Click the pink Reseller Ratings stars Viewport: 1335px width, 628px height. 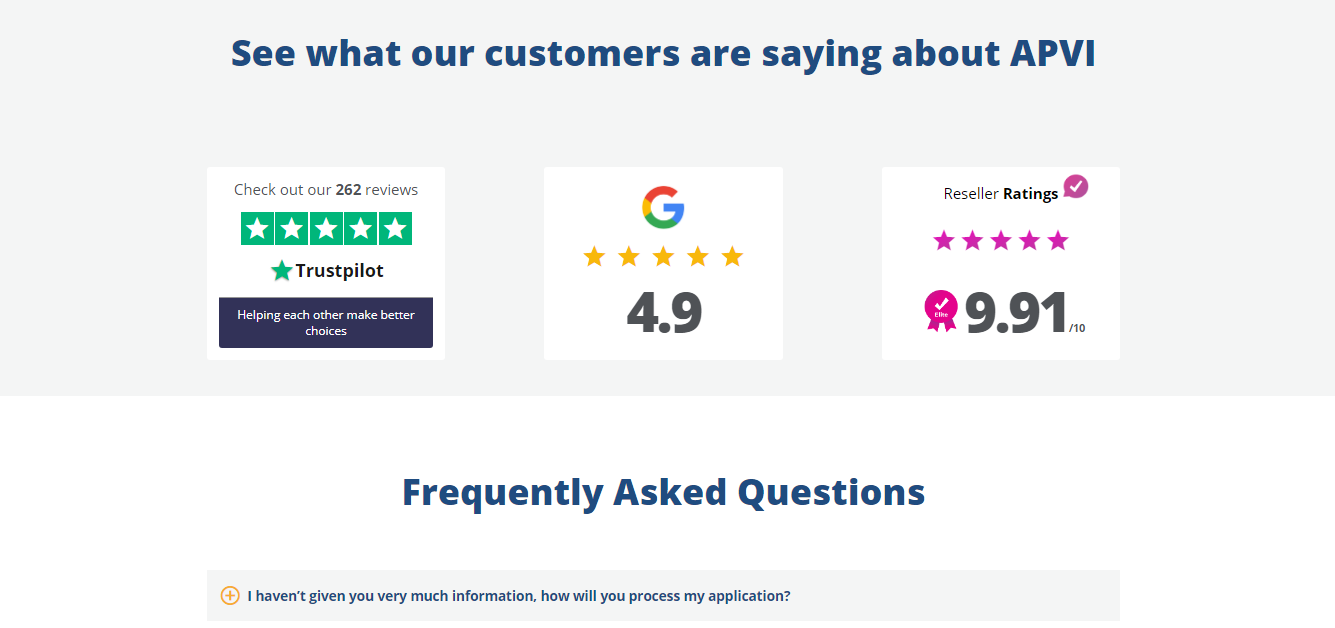click(x=1000, y=241)
